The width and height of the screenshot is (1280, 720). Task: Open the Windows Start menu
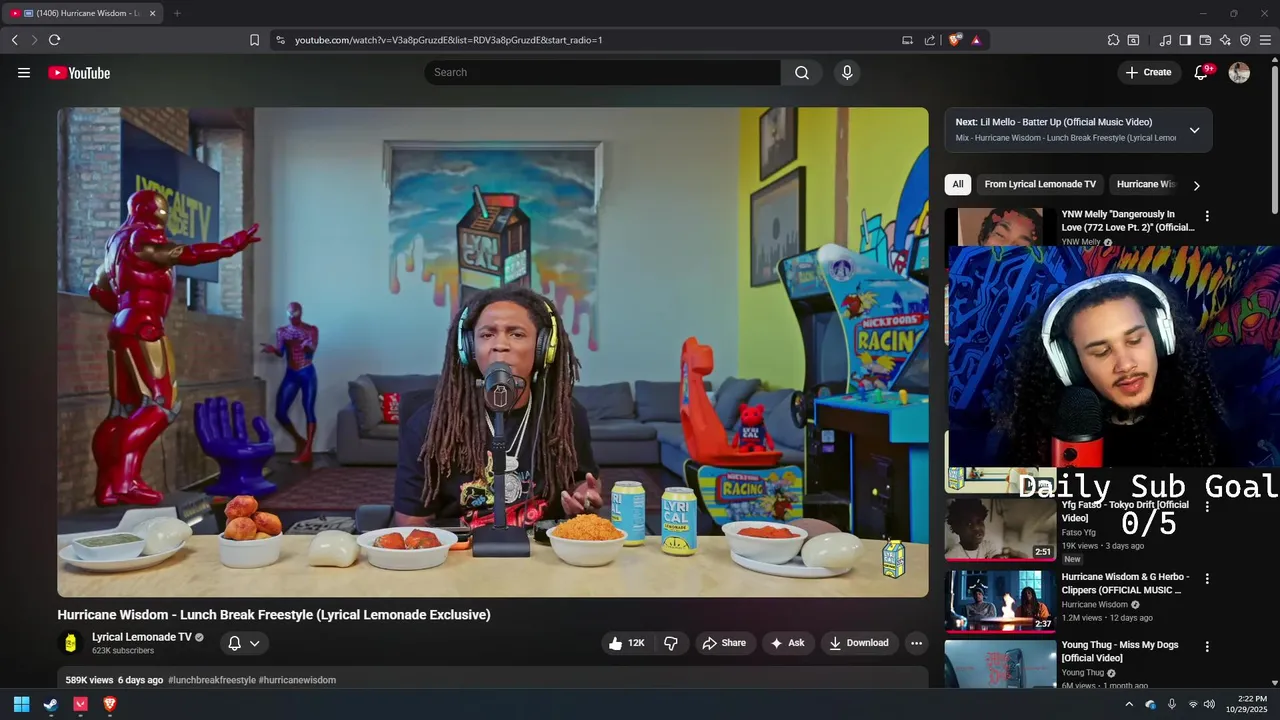coord(21,704)
